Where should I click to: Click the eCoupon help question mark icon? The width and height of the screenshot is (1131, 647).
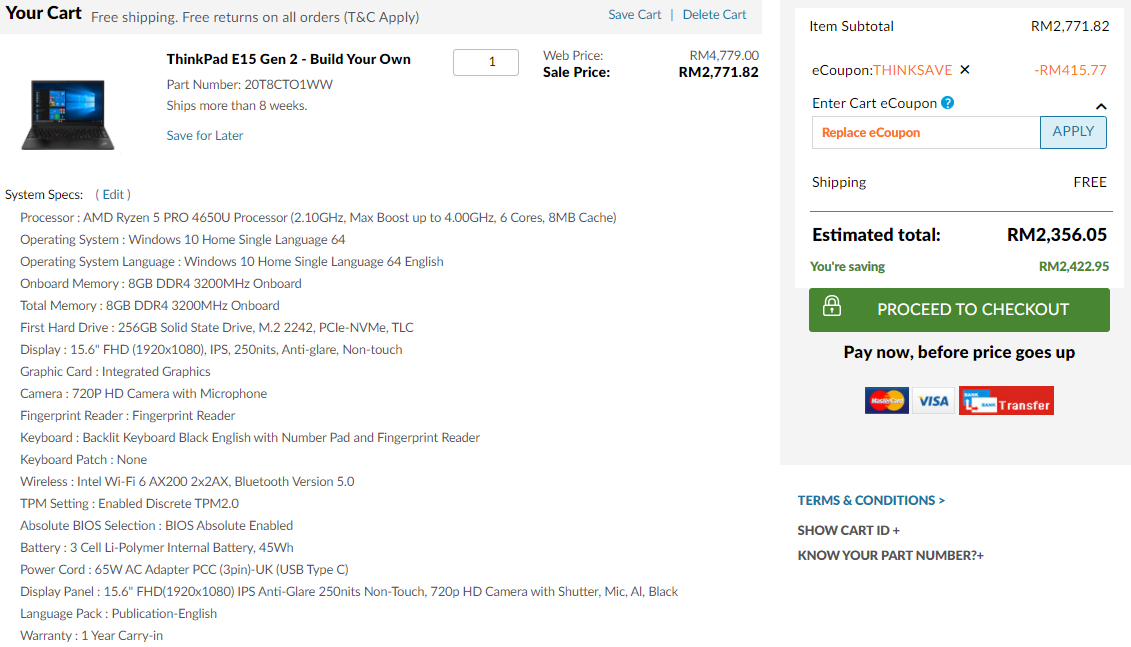948,103
